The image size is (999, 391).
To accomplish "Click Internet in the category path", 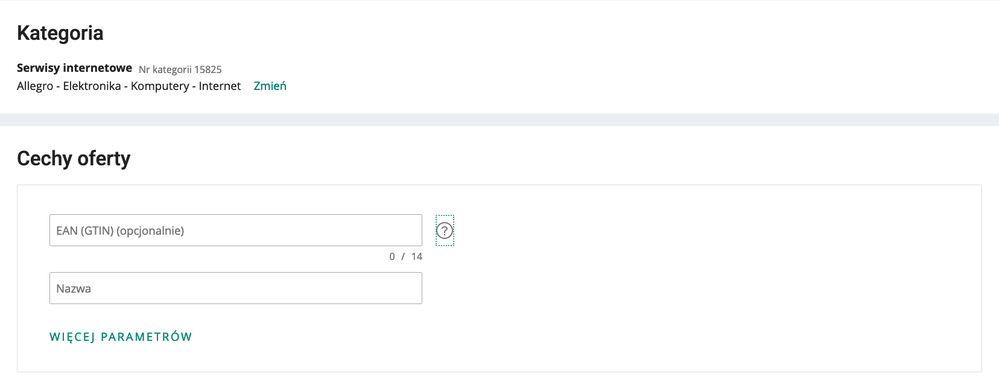I will click(220, 86).
